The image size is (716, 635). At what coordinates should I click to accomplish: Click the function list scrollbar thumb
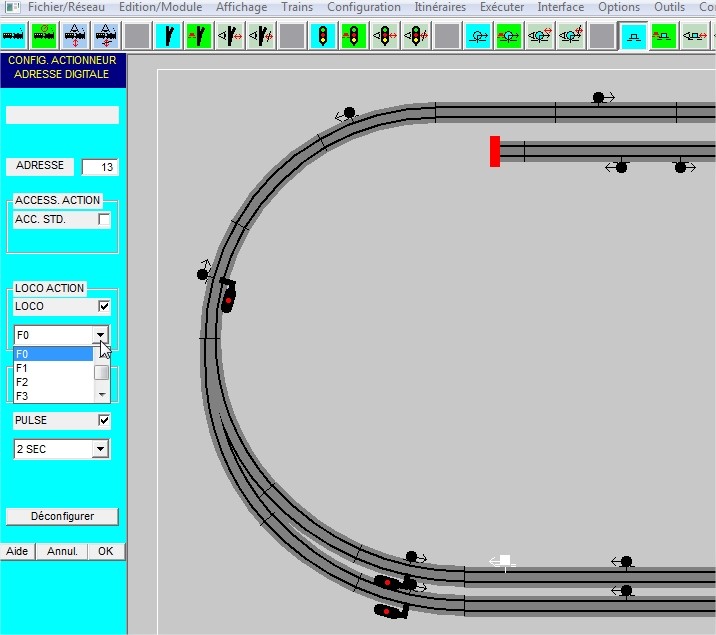point(102,373)
